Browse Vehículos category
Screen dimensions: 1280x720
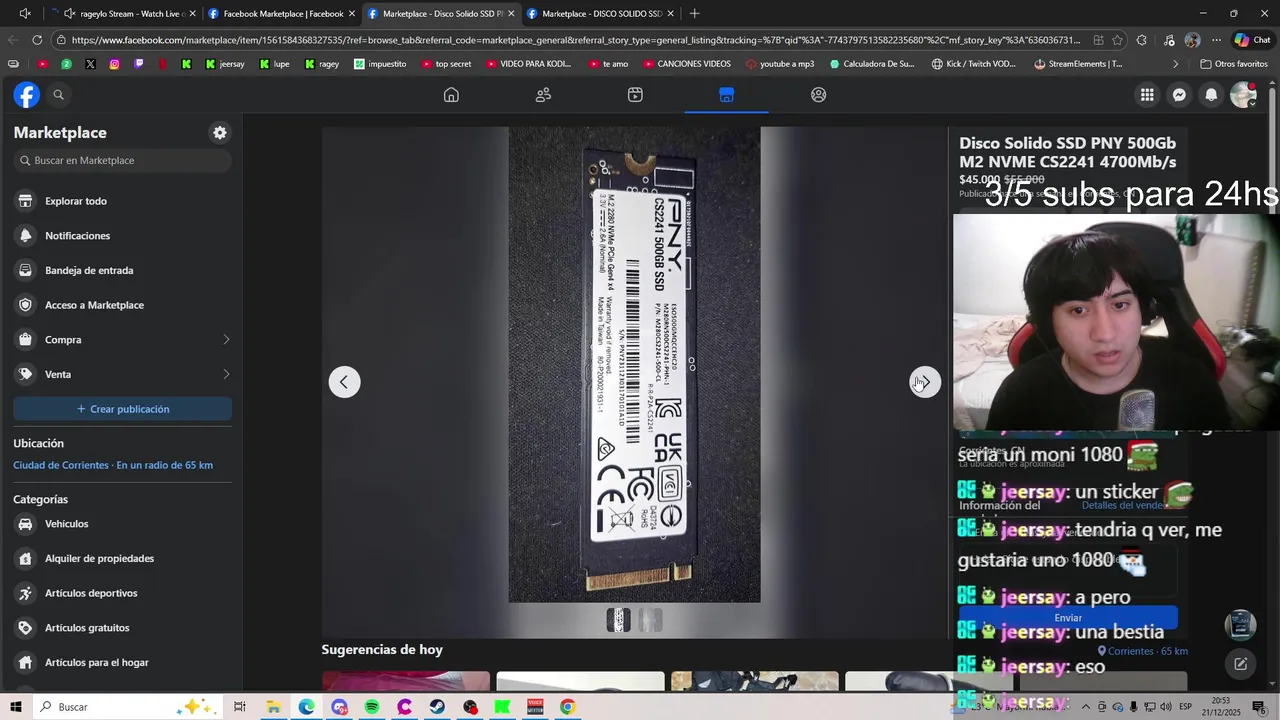point(122,524)
